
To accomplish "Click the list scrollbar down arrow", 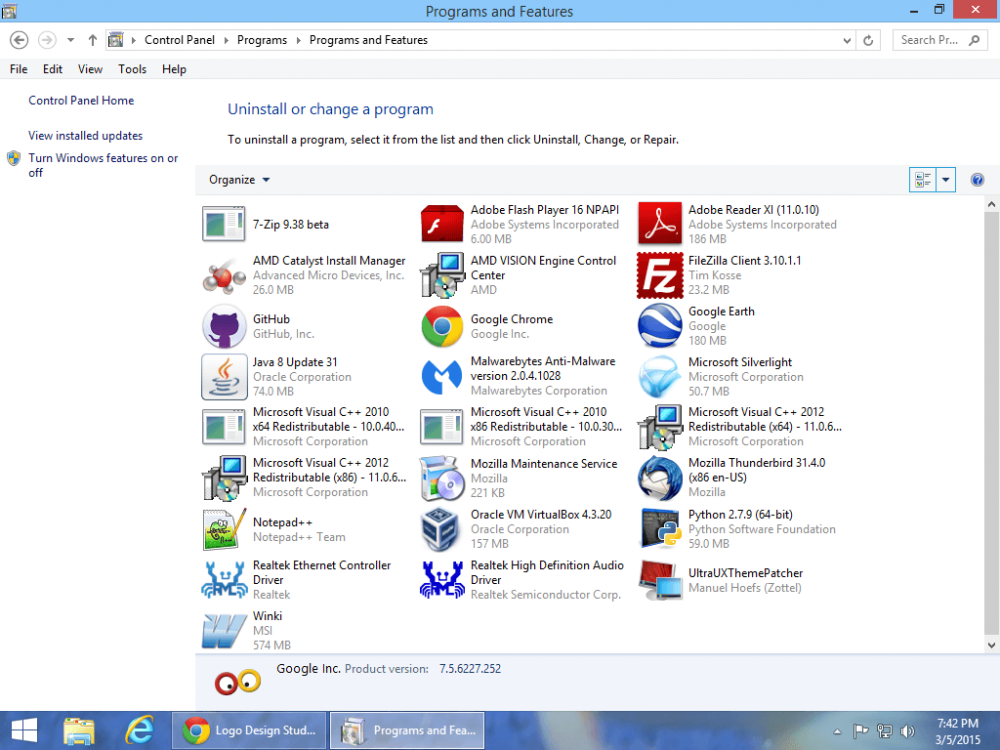I will [x=991, y=645].
